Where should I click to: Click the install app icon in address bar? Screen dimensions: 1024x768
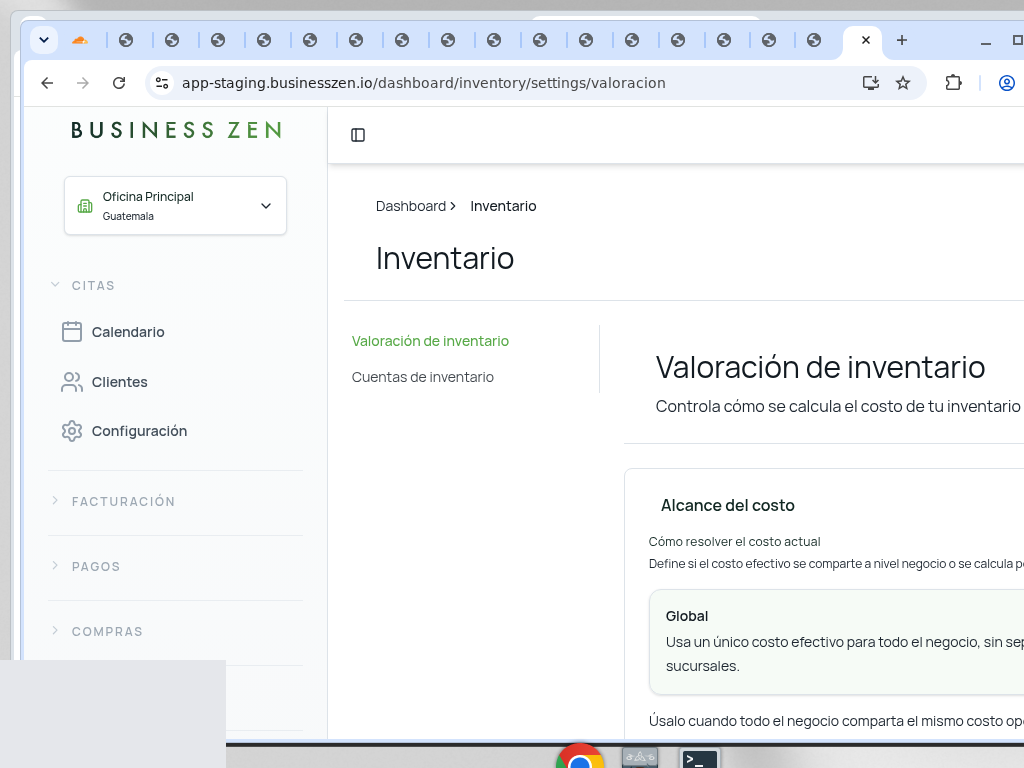click(x=871, y=83)
